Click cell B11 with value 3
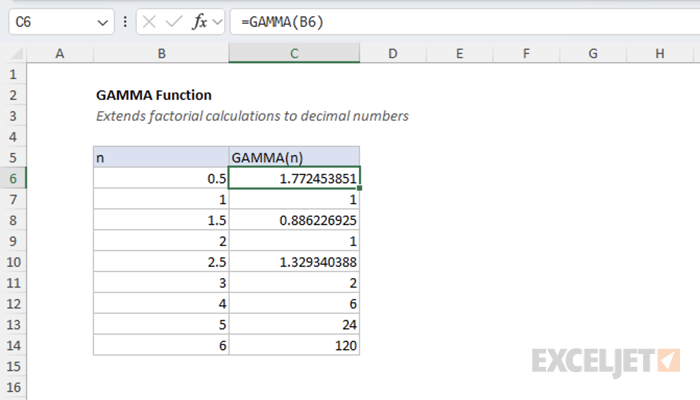The height and width of the screenshot is (400, 700). tap(161, 283)
